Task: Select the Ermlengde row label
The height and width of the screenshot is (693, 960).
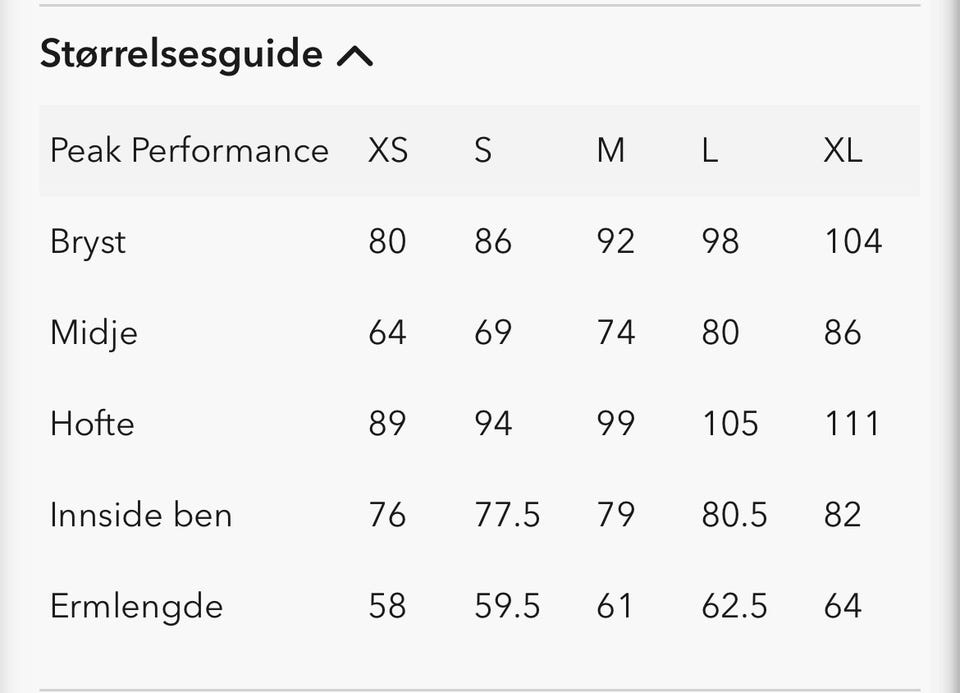Action: point(136,606)
